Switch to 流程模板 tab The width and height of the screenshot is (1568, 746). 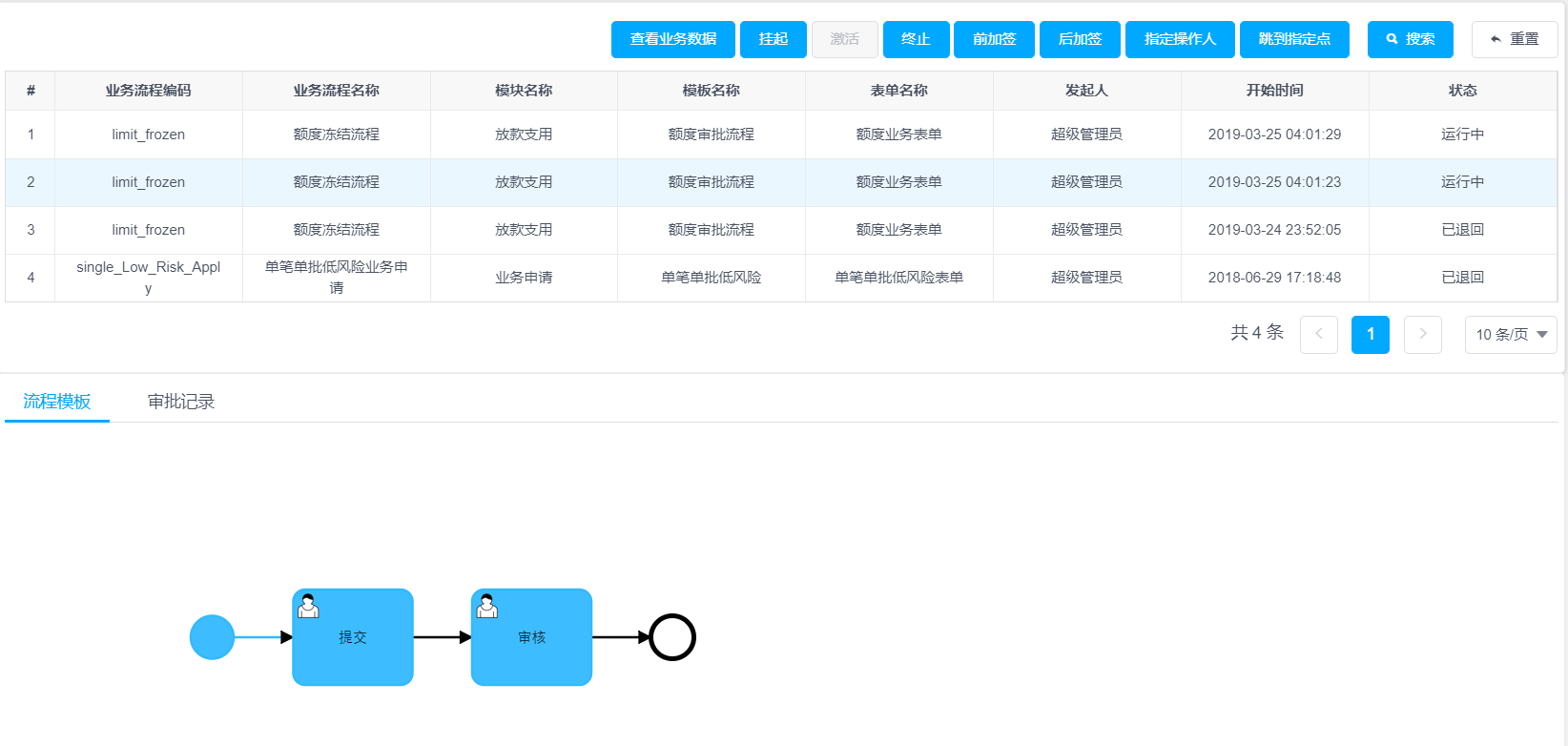tap(57, 402)
